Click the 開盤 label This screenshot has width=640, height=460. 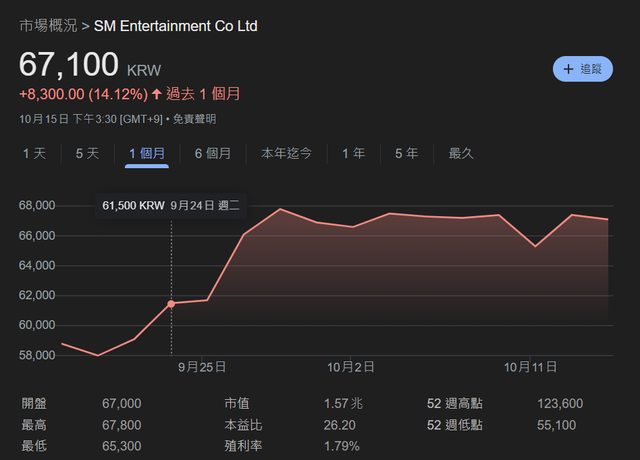(34, 404)
